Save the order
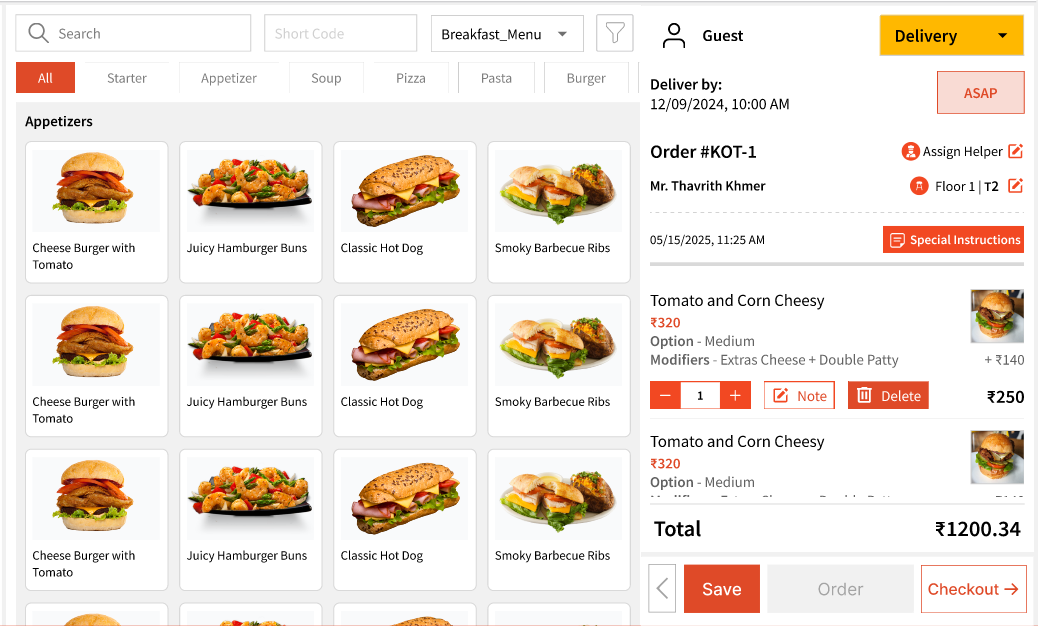1038x626 pixels. point(722,589)
